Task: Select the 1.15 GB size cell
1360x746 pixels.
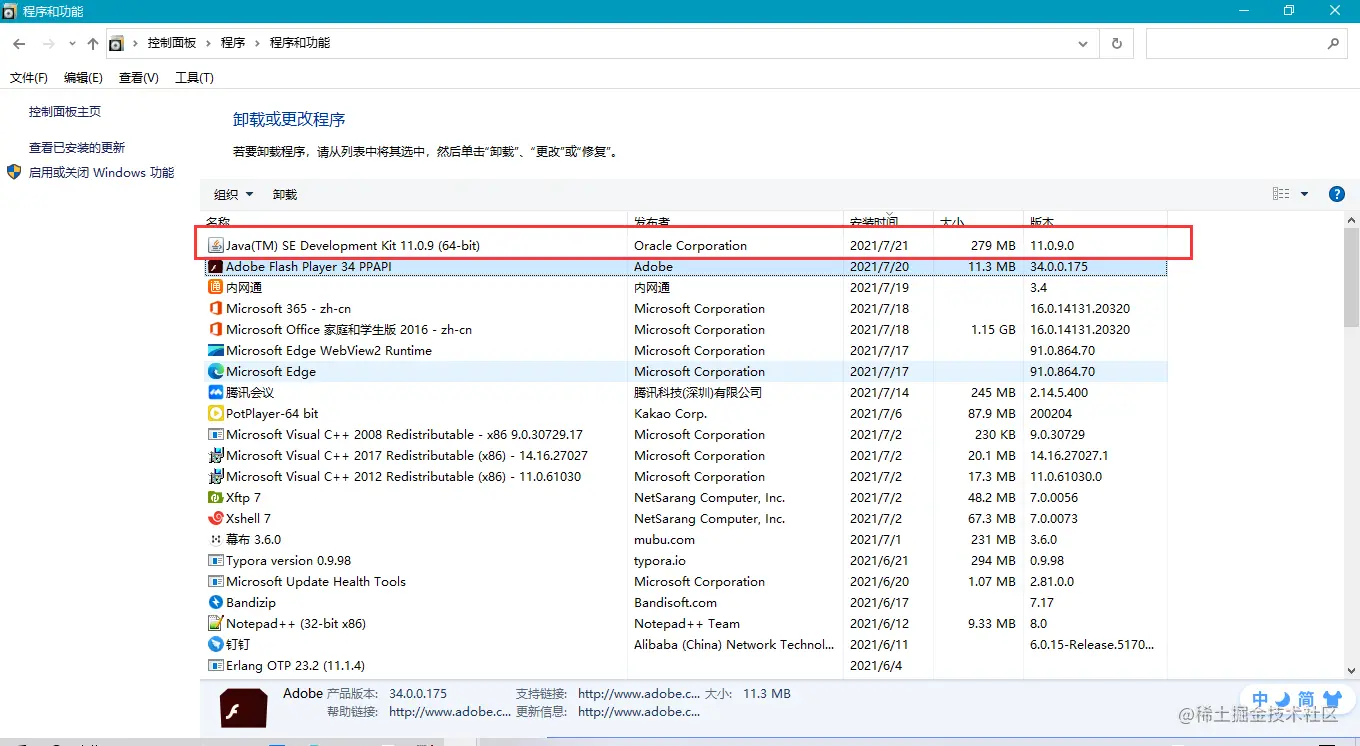Action: click(x=992, y=330)
